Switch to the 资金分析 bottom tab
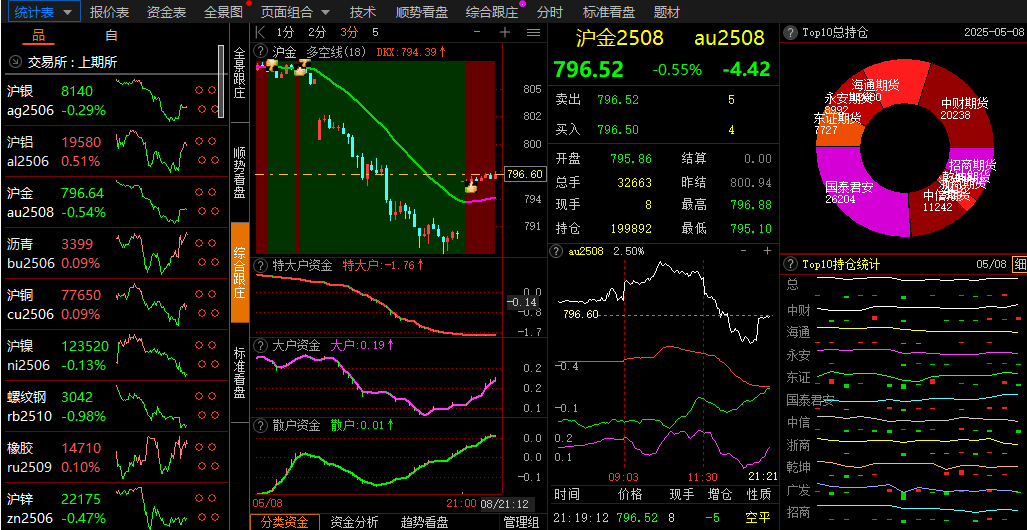Screen dimensions: 1027x530 click(354, 521)
